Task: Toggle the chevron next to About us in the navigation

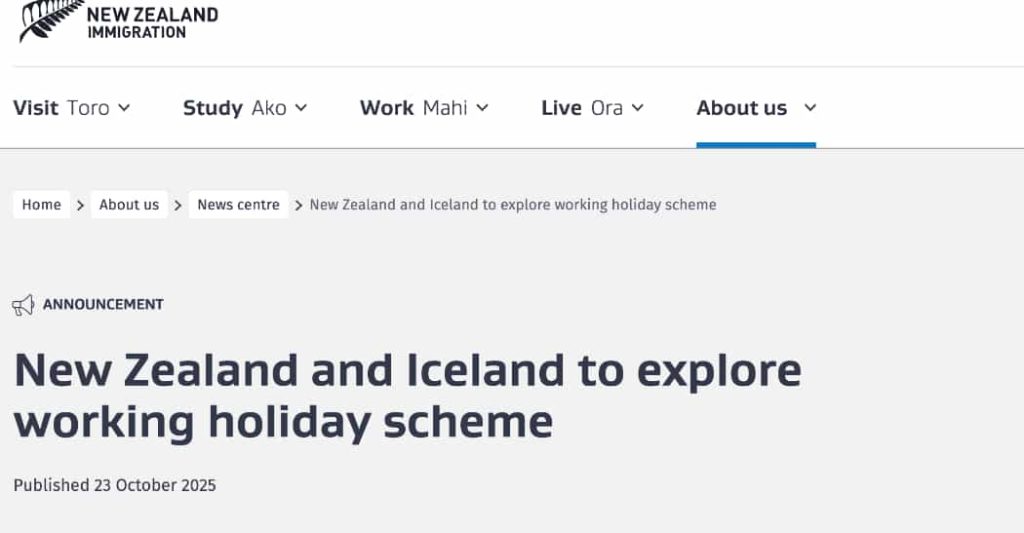Action: [810, 108]
